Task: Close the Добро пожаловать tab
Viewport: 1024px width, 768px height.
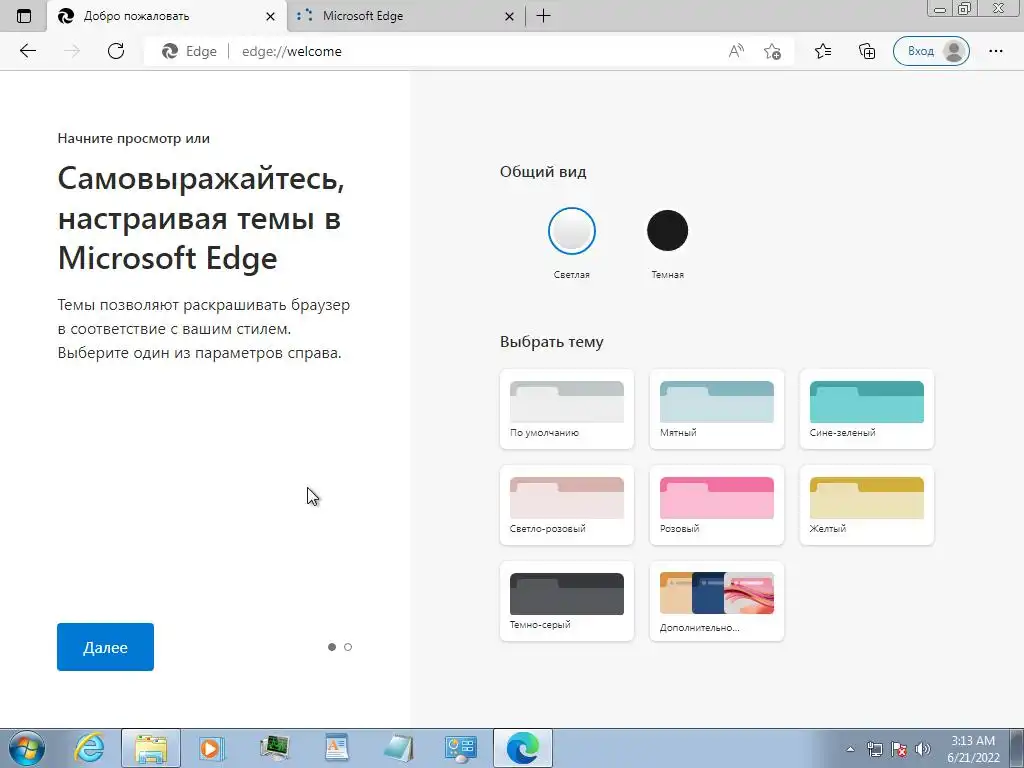Action: click(x=270, y=16)
